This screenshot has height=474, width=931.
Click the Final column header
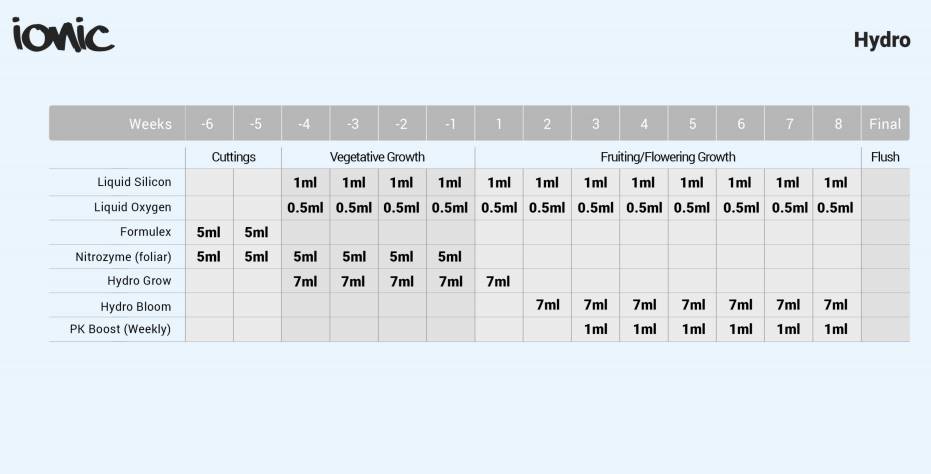[885, 124]
